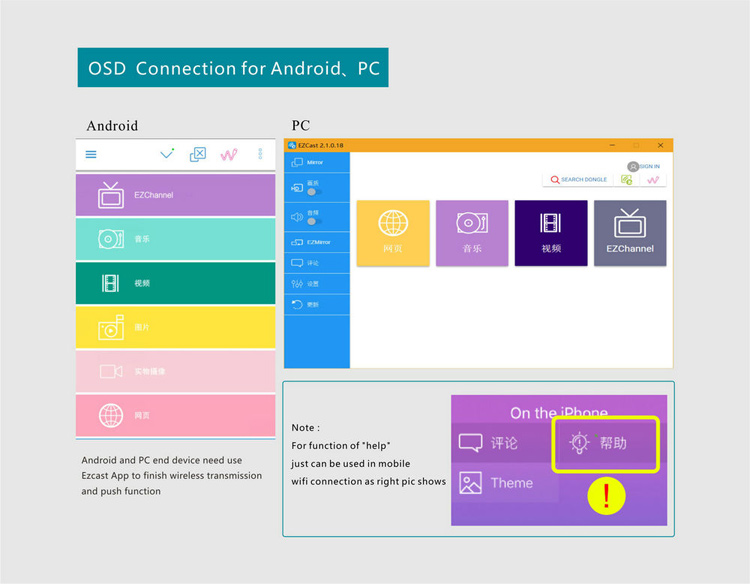Open 设置 settings sliders icon in PC sidebar
The height and width of the screenshot is (584, 750).
[297, 284]
